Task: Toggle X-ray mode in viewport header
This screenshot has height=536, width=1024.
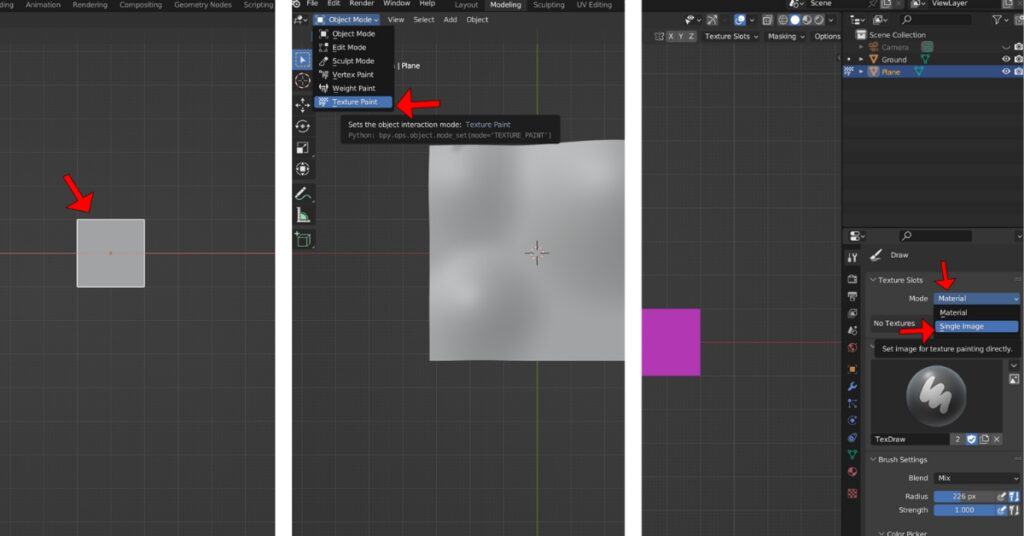Action: pyautogui.click(x=767, y=20)
